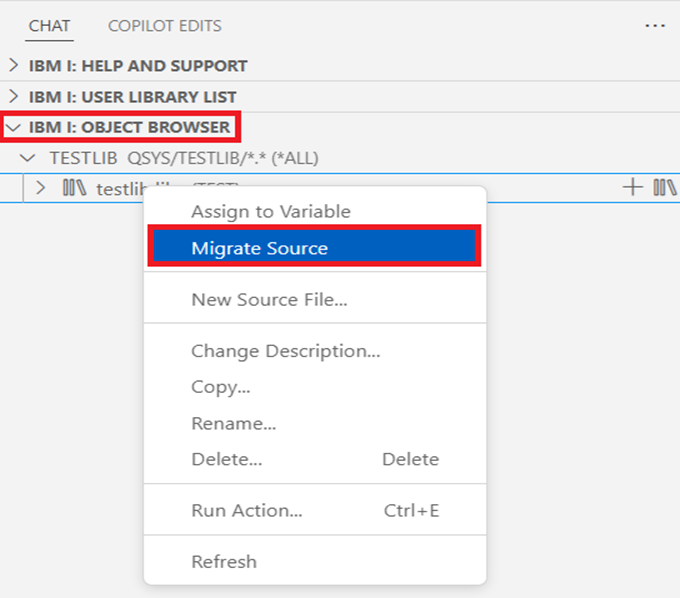The width and height of the screenshot is (680, 598).
Task: Expand the testlib library tree item
Action: tap(41, 188)
